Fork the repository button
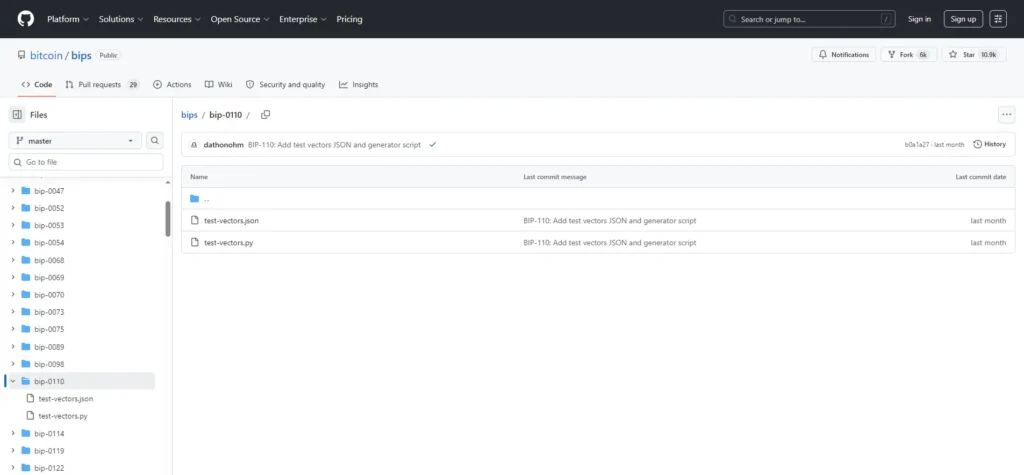 908,55
